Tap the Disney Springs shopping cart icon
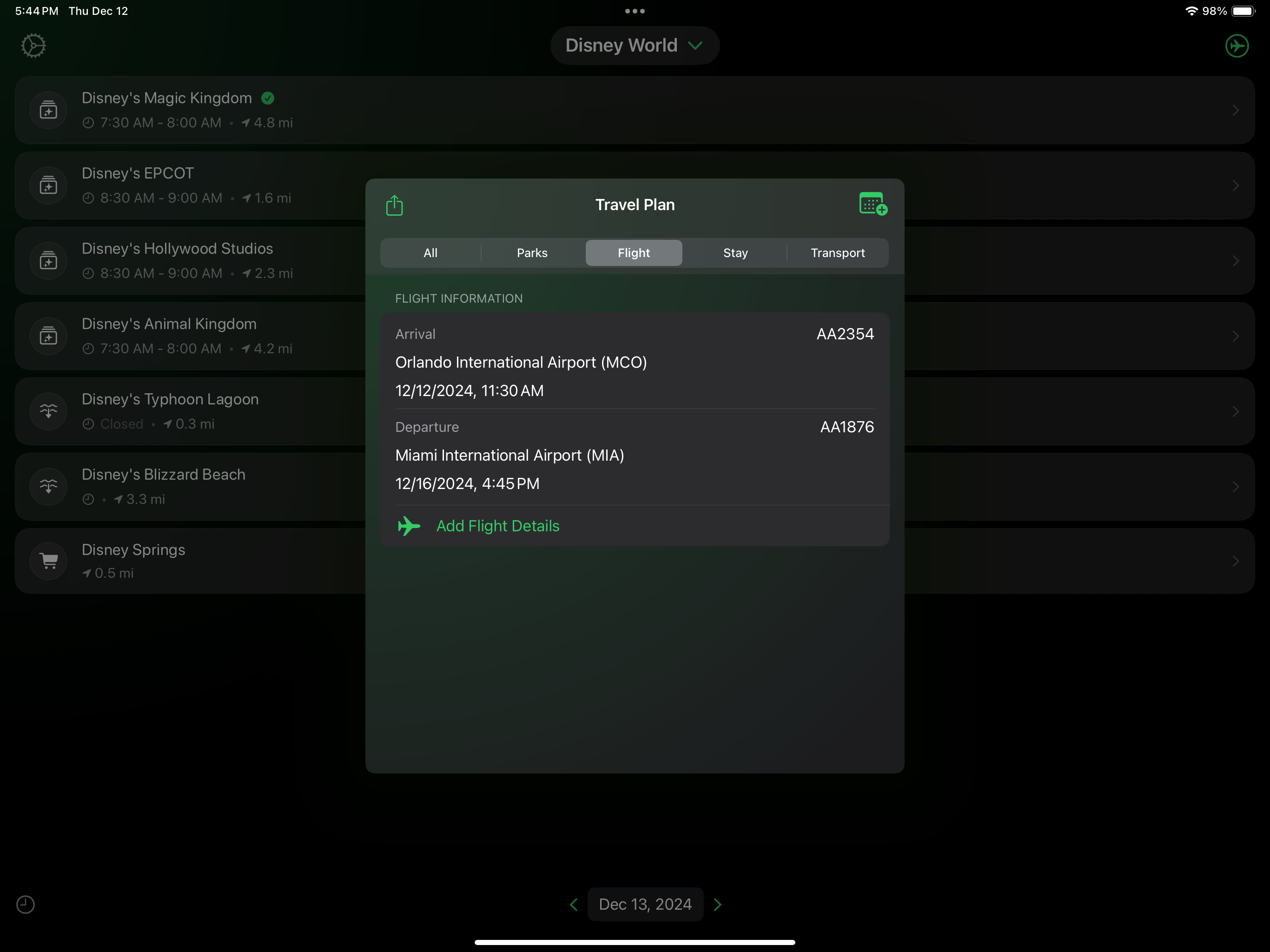 tap(49, 561)
